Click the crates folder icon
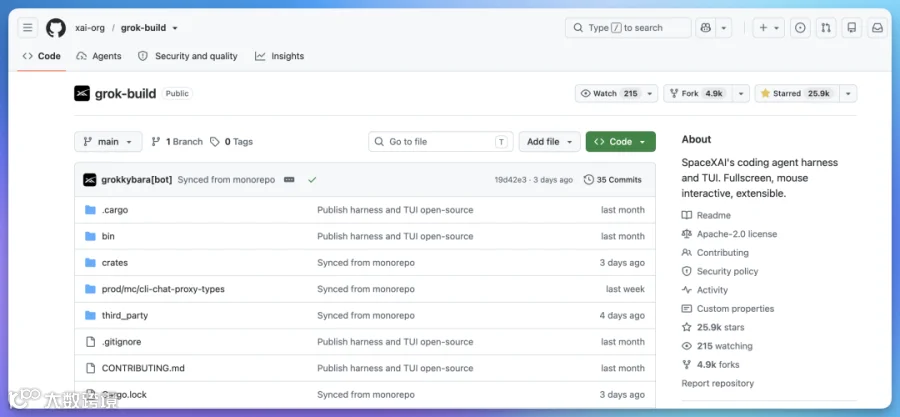900x417 pixels. (90, 263)
